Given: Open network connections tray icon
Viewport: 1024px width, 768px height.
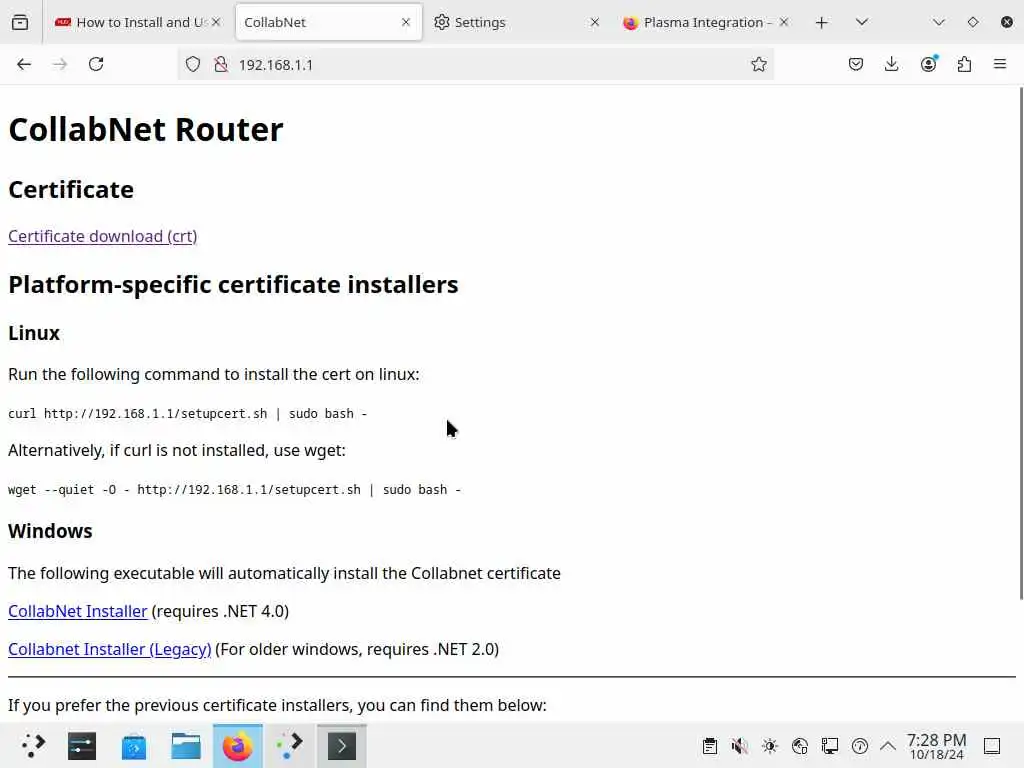Looking at the screenshot, I should (x=800, y=746).
